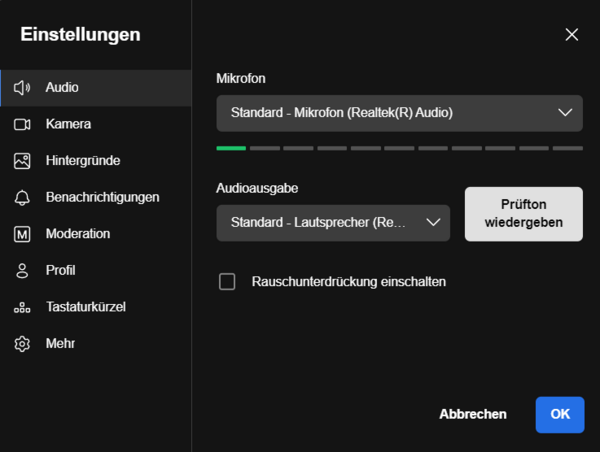
Task: Click the Einstellungen dialog title
Action: 80,35
